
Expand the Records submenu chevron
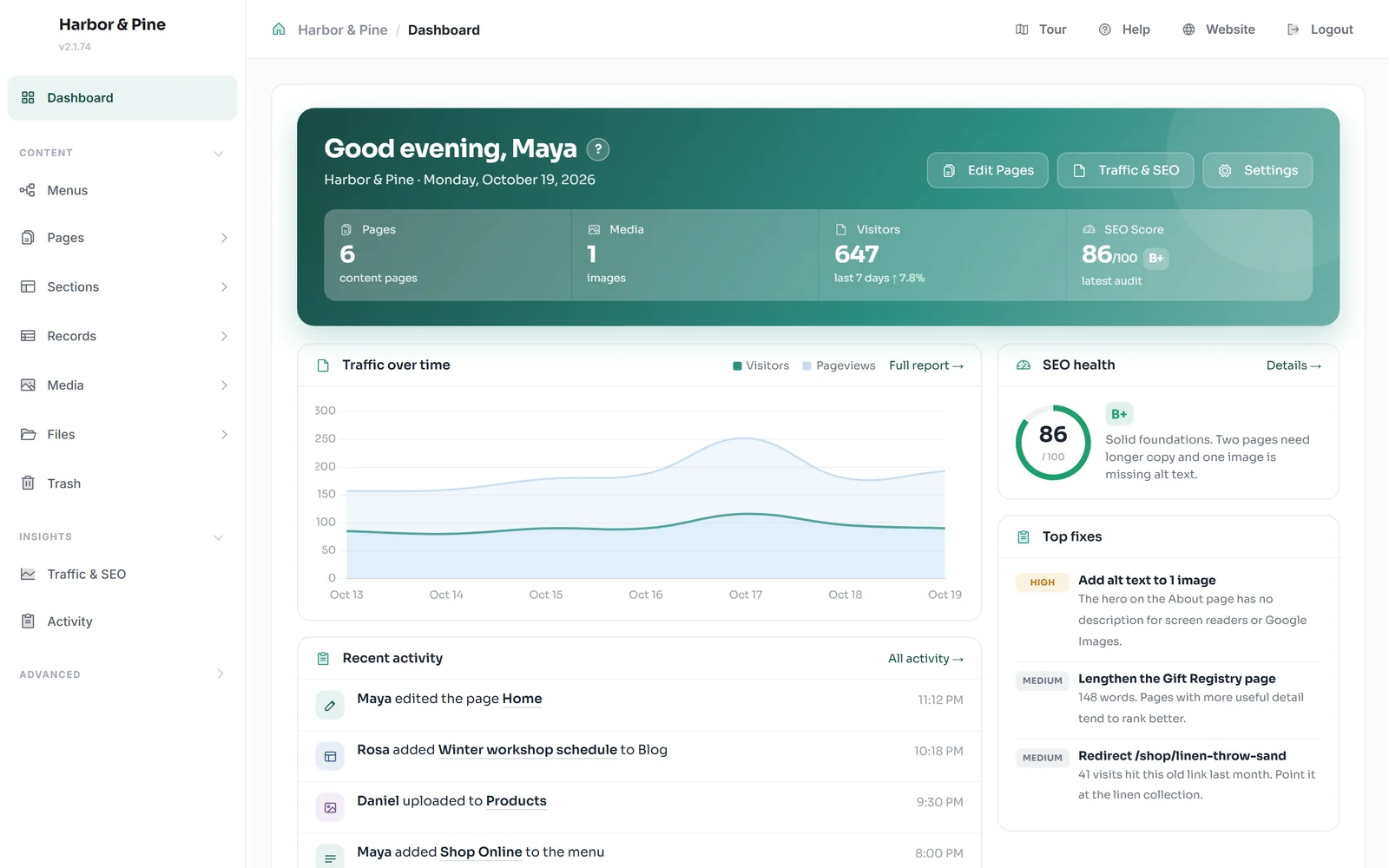(x=224, y=336)
